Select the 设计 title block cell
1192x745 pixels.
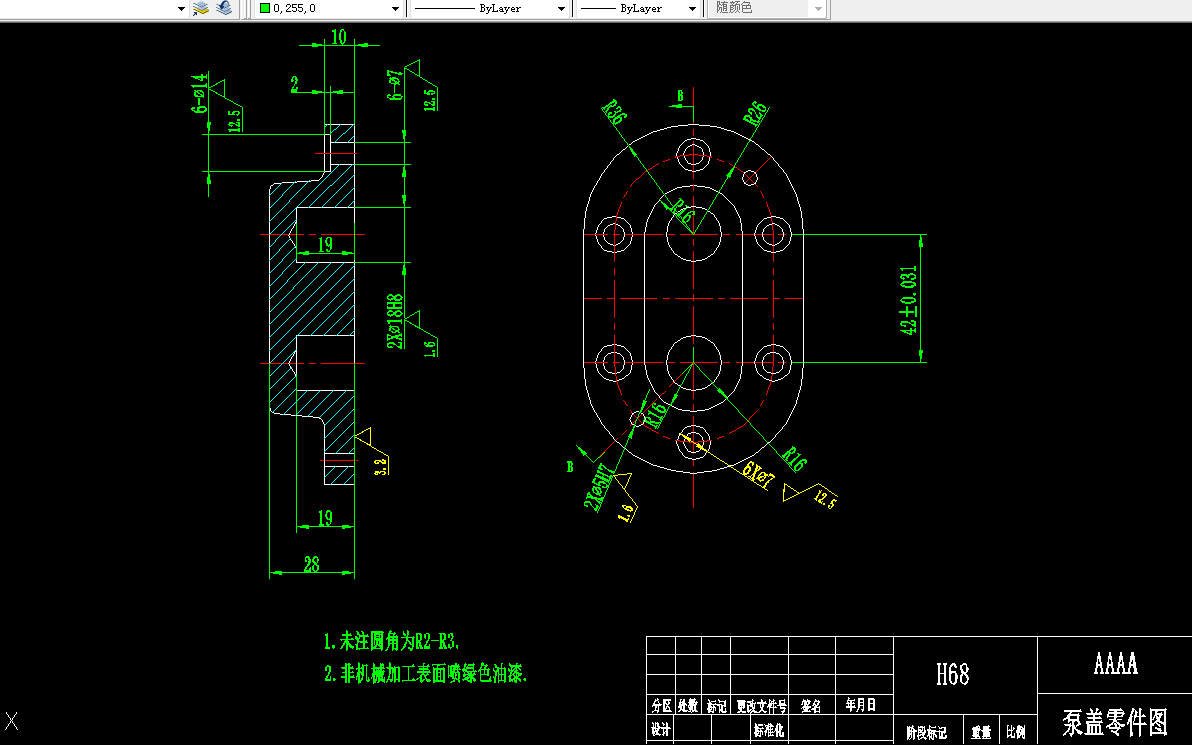pos(661,730)
